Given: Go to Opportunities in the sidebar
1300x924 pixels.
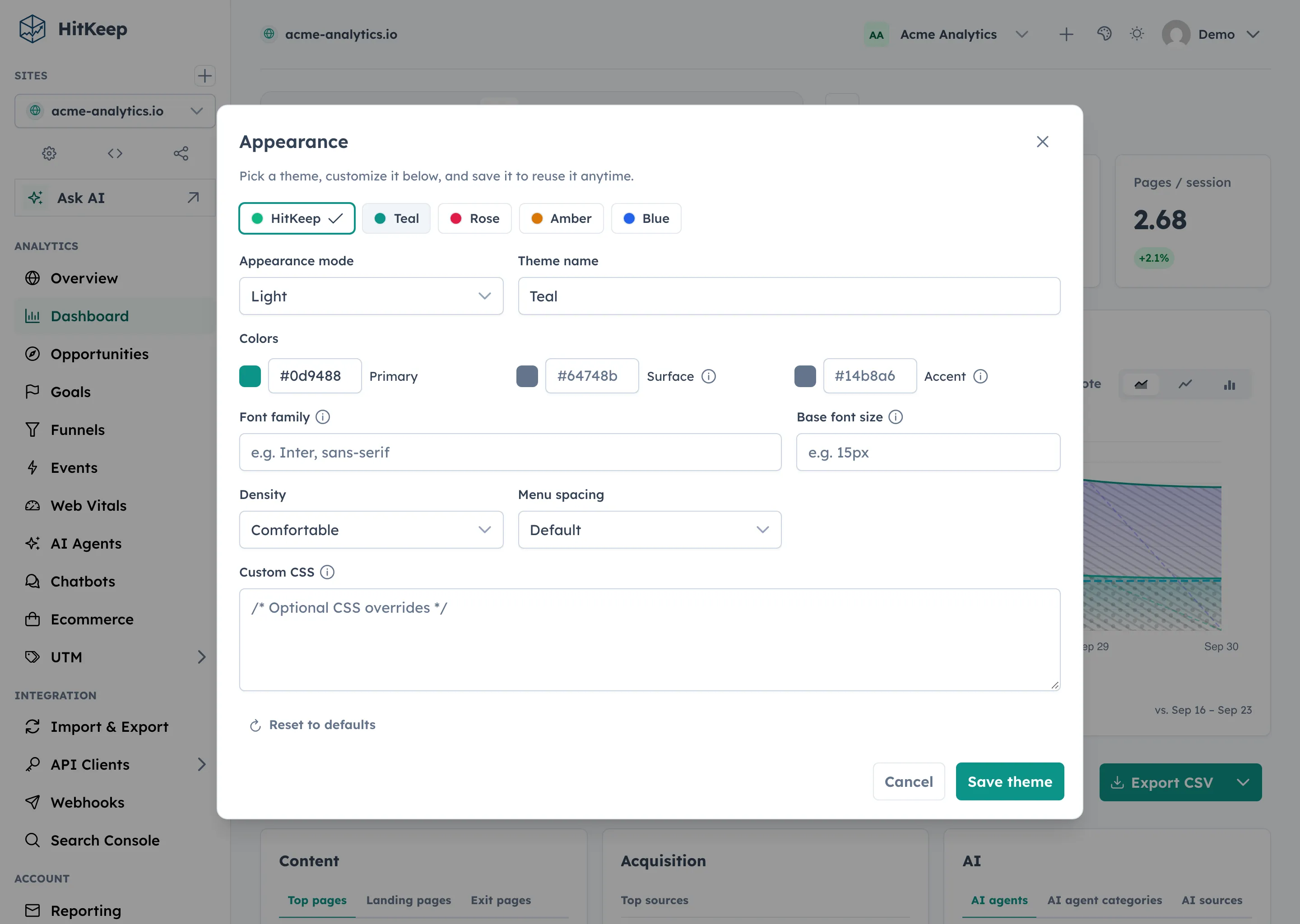Looking at the screenshot, I should [x=115, y=354].
